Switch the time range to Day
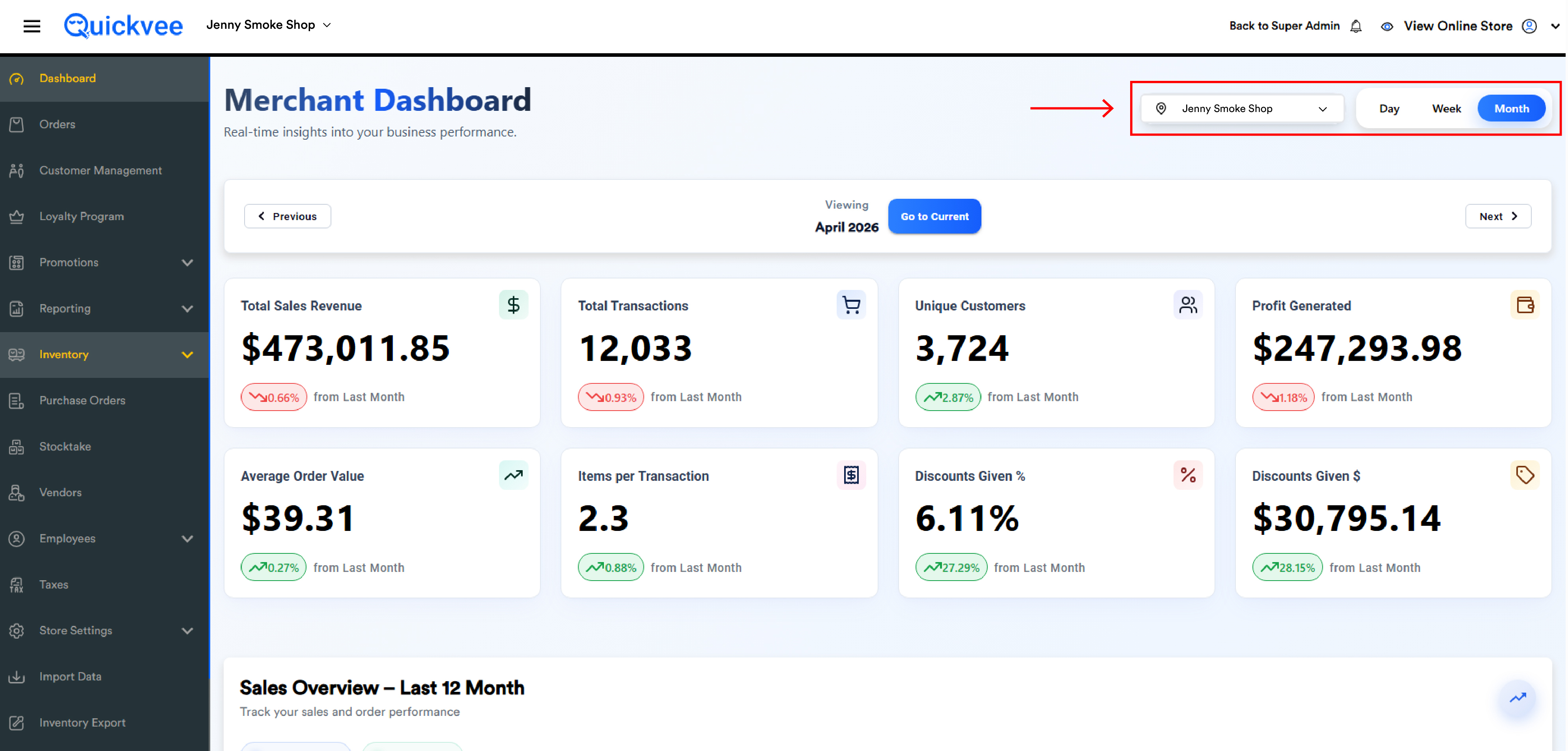Screen dimensions: 1568x751 (x=1389, y=108)
